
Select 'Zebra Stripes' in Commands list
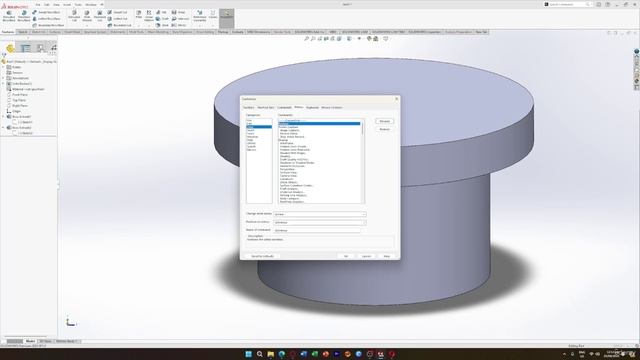pyautogui.click(x=289, y=182)
